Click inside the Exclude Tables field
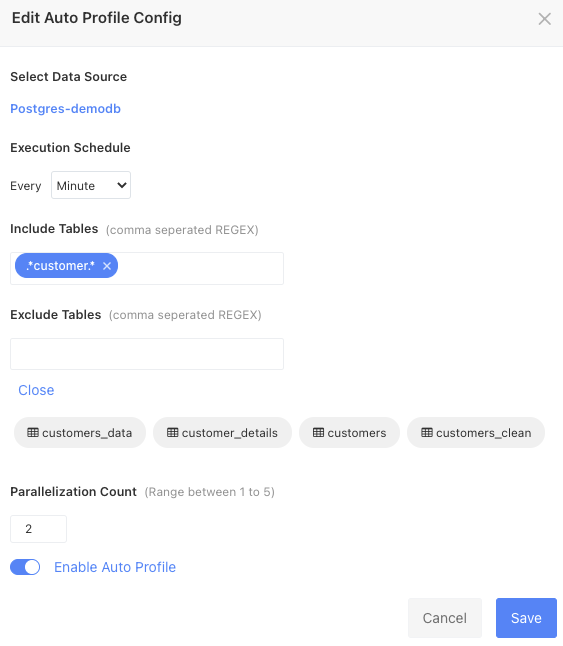 (x=147, y=354)
